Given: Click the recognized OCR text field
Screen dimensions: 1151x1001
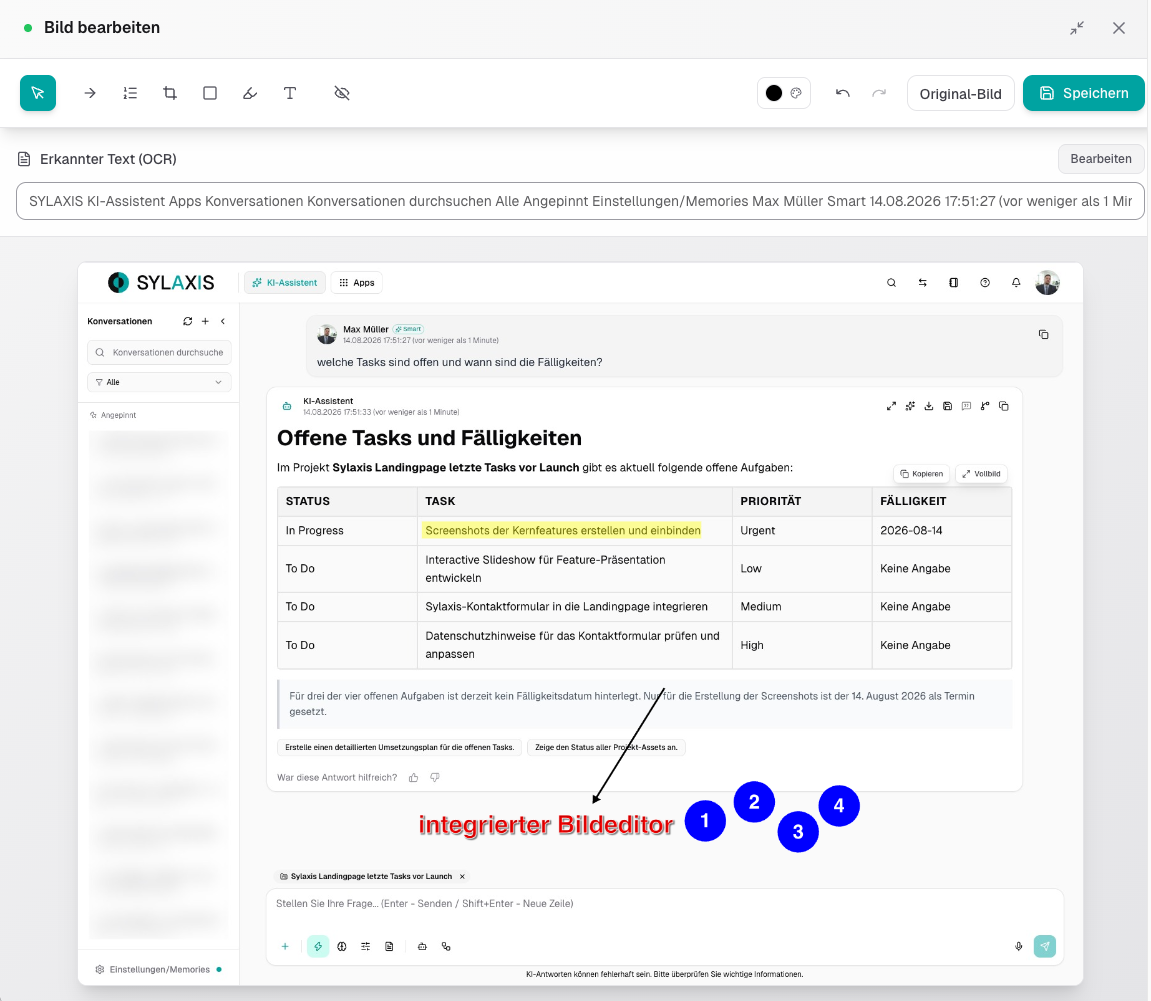Looking at the screenshot, I should (x=580, y=201).
